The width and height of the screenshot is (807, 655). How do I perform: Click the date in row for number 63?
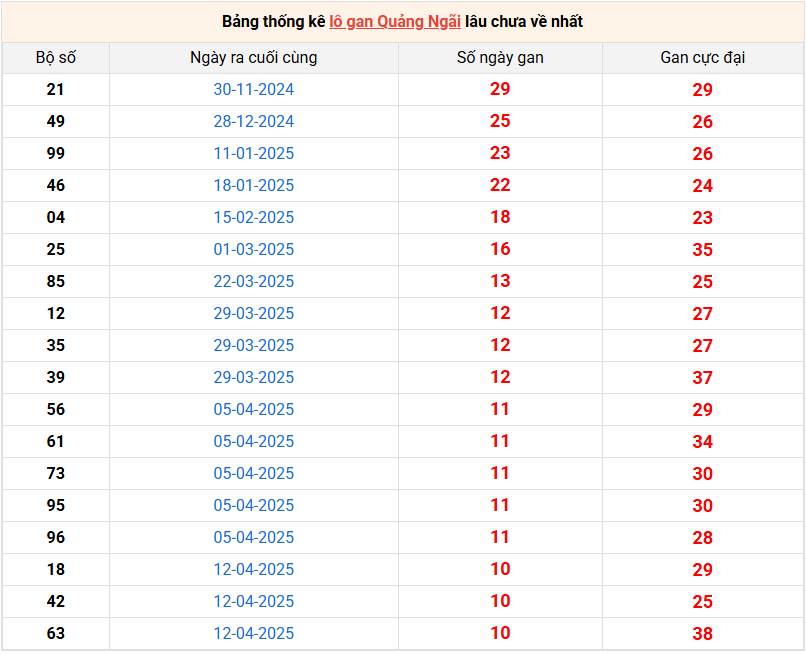coord(253,634)
